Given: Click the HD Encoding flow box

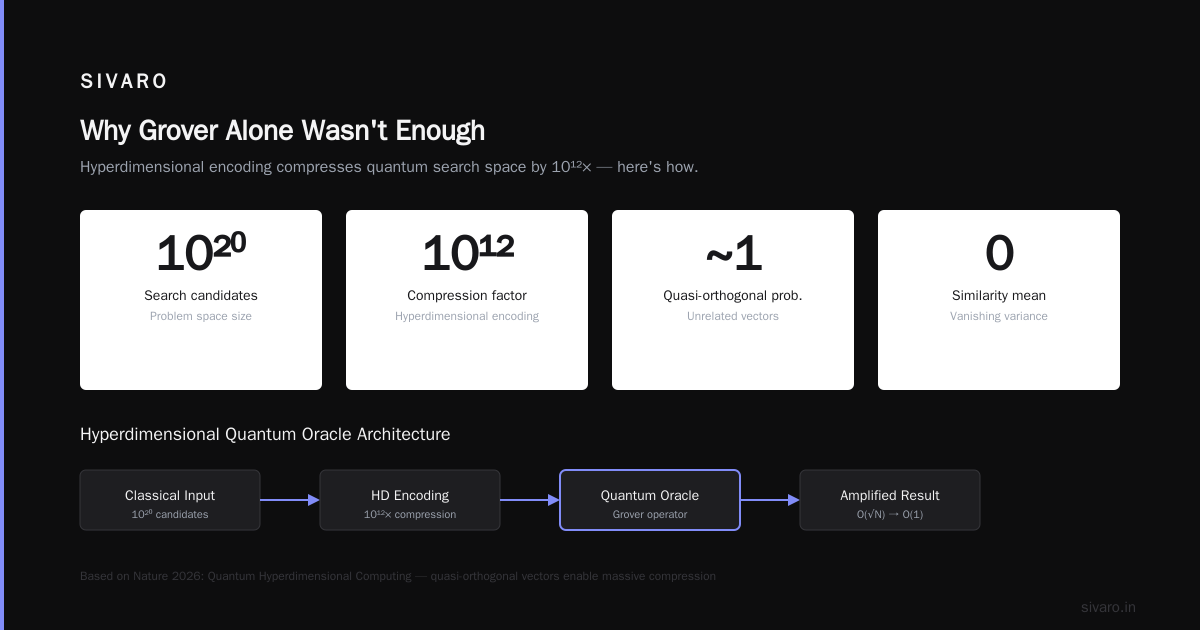Looking at the screenshot, I should coord(410,500).
